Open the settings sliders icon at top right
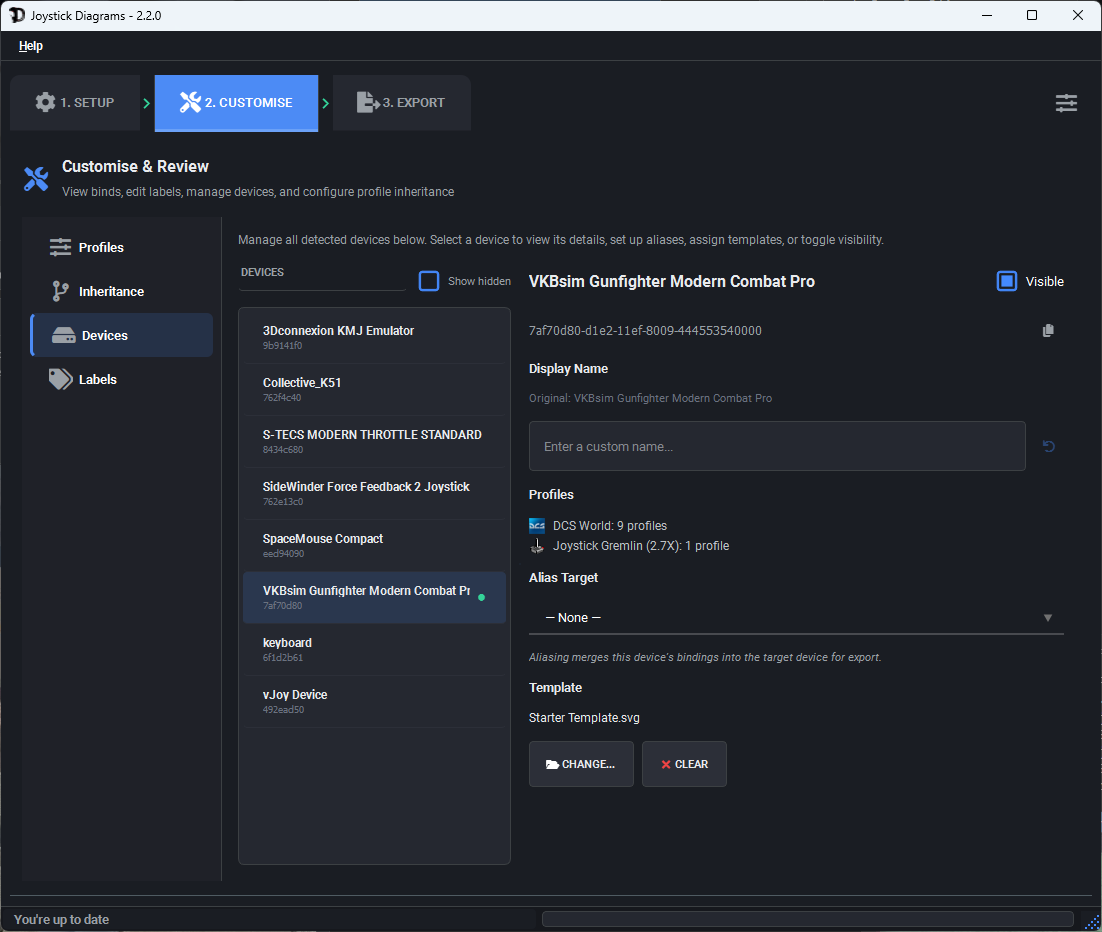 1065,103
